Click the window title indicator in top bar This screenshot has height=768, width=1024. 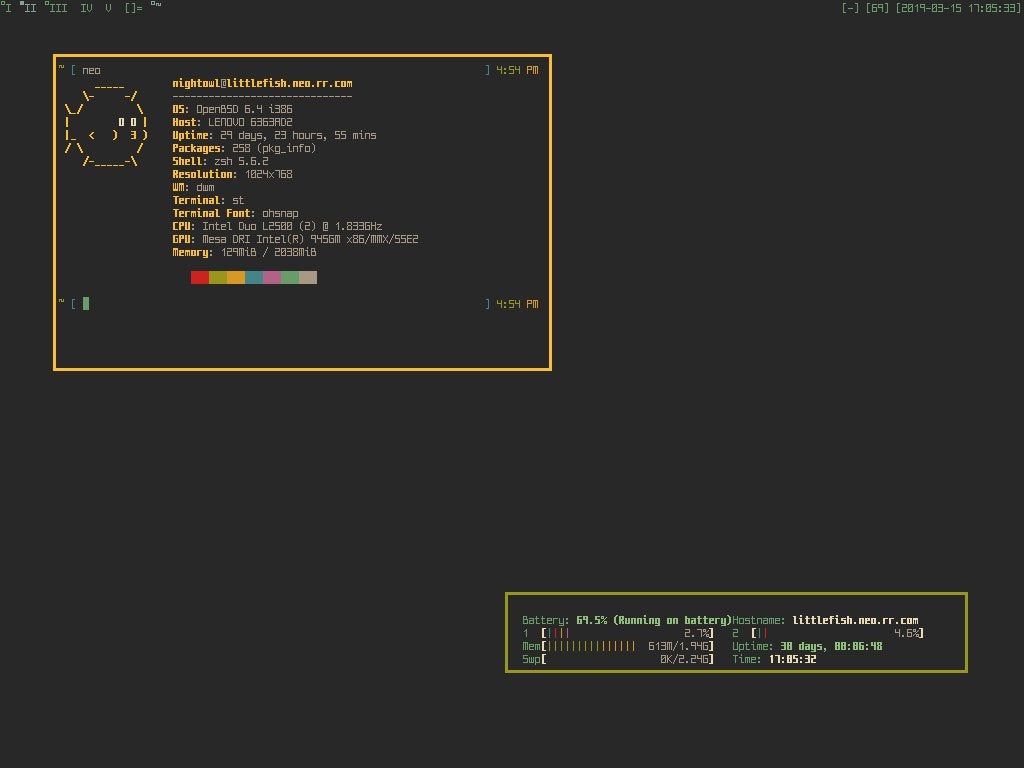pos(156,7)
